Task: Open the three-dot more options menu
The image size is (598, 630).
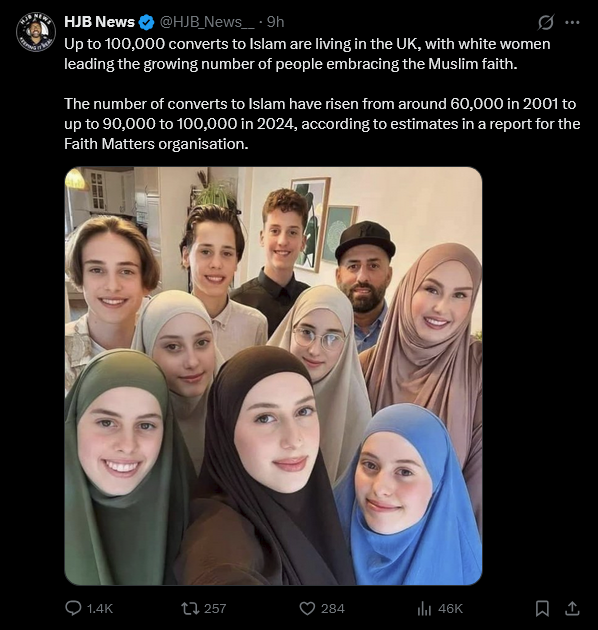Action: [x=572, y=22]
